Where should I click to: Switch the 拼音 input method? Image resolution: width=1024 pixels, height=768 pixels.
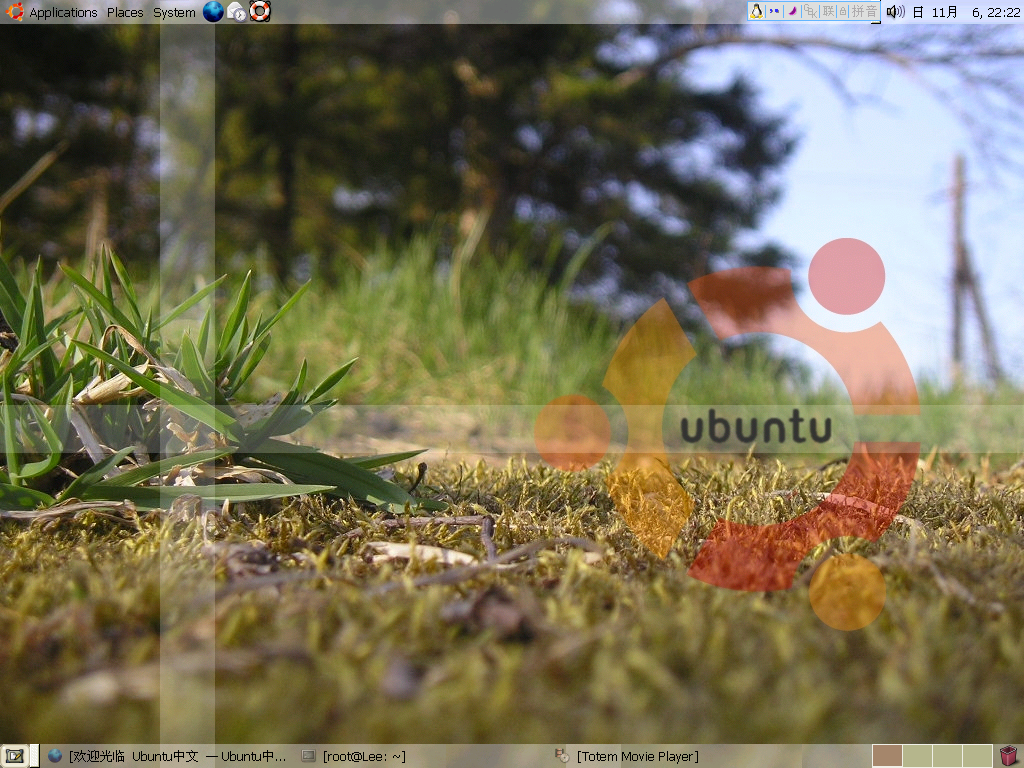864,11
